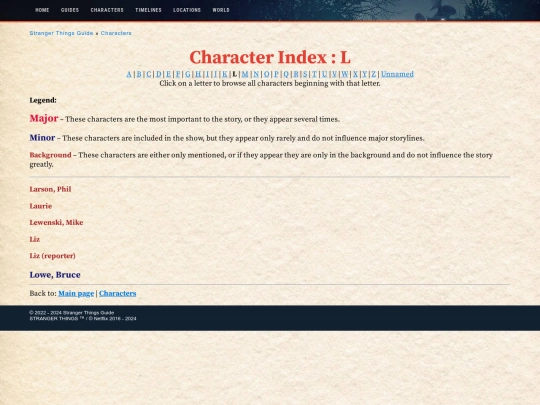The height and width of the screenshot is (405, 540).
Task: Click the Characters breadcrumb link
Action: click(x=116, y=33)
